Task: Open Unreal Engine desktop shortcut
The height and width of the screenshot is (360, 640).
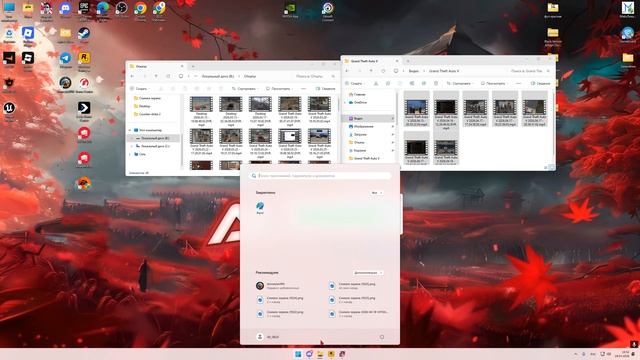Action: click(9, 110)
